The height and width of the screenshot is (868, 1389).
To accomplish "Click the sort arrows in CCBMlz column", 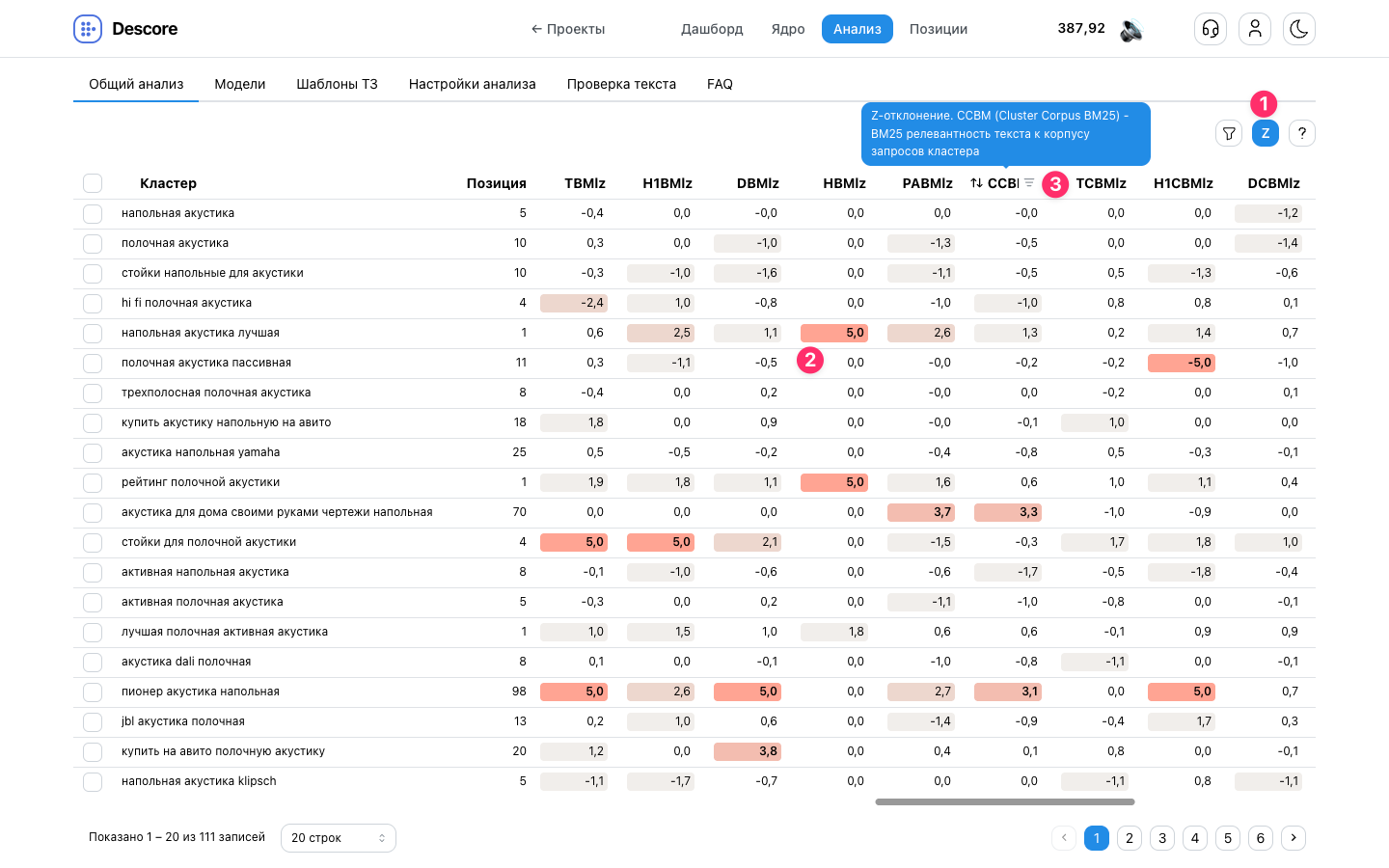I will click(976, 183).
